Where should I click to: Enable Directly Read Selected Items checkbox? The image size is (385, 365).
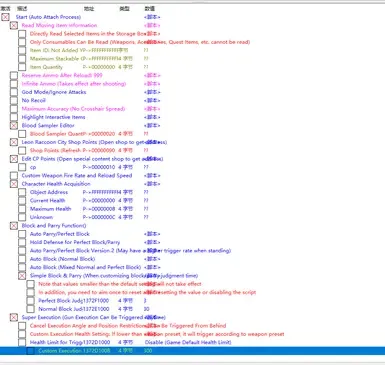(x=22, y=34)
